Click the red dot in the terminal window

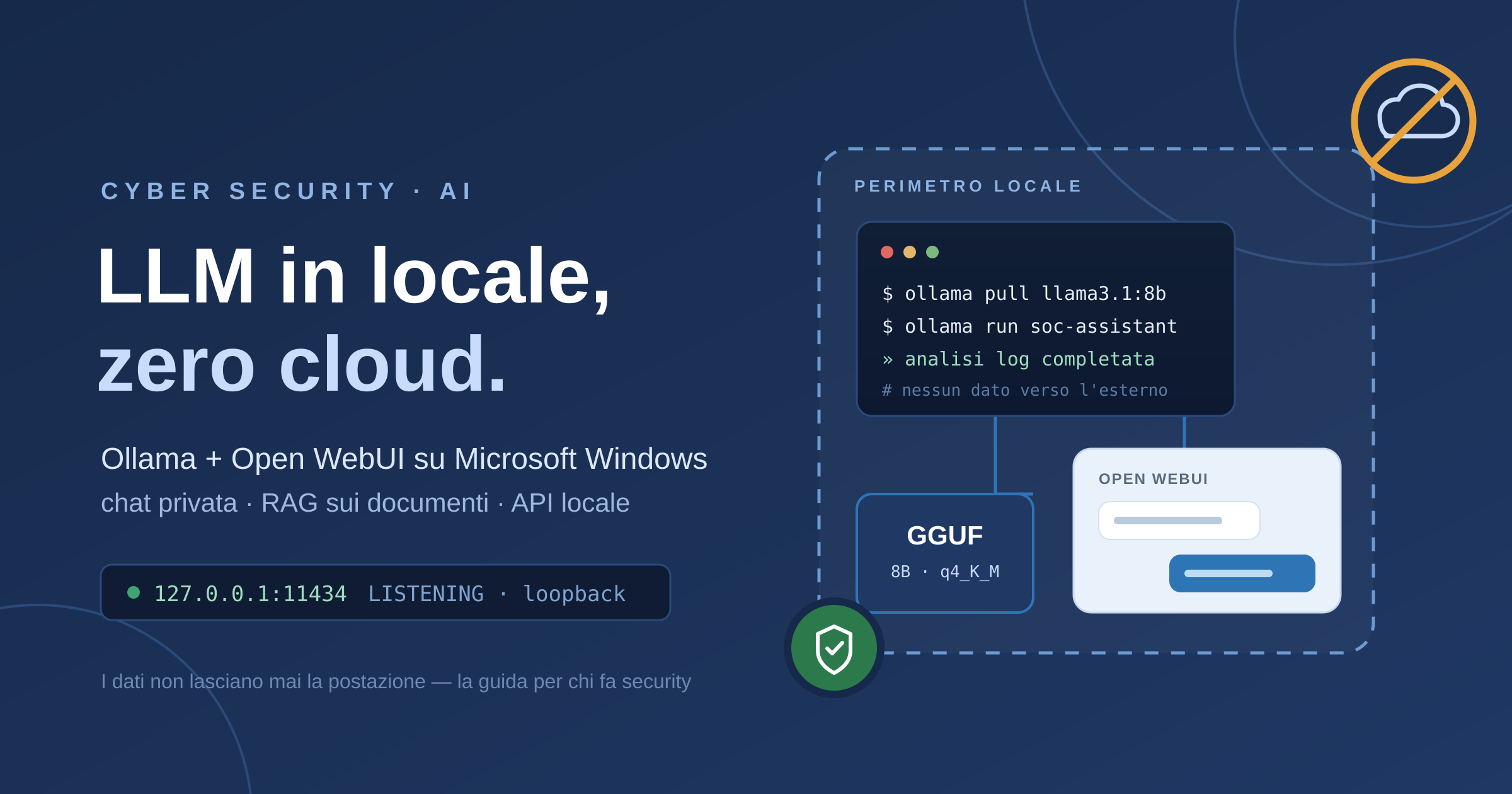887,252
